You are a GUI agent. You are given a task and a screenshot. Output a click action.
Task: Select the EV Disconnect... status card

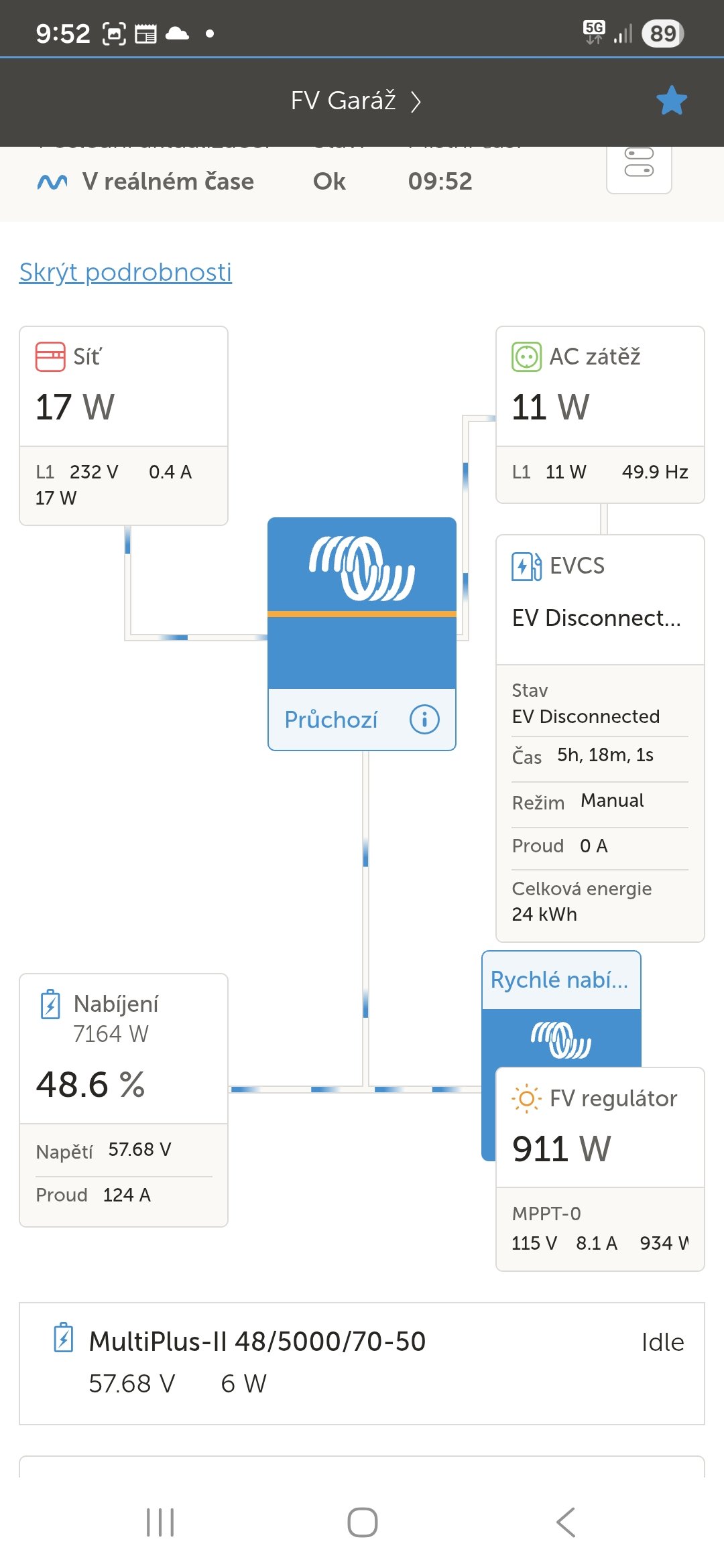597,618
